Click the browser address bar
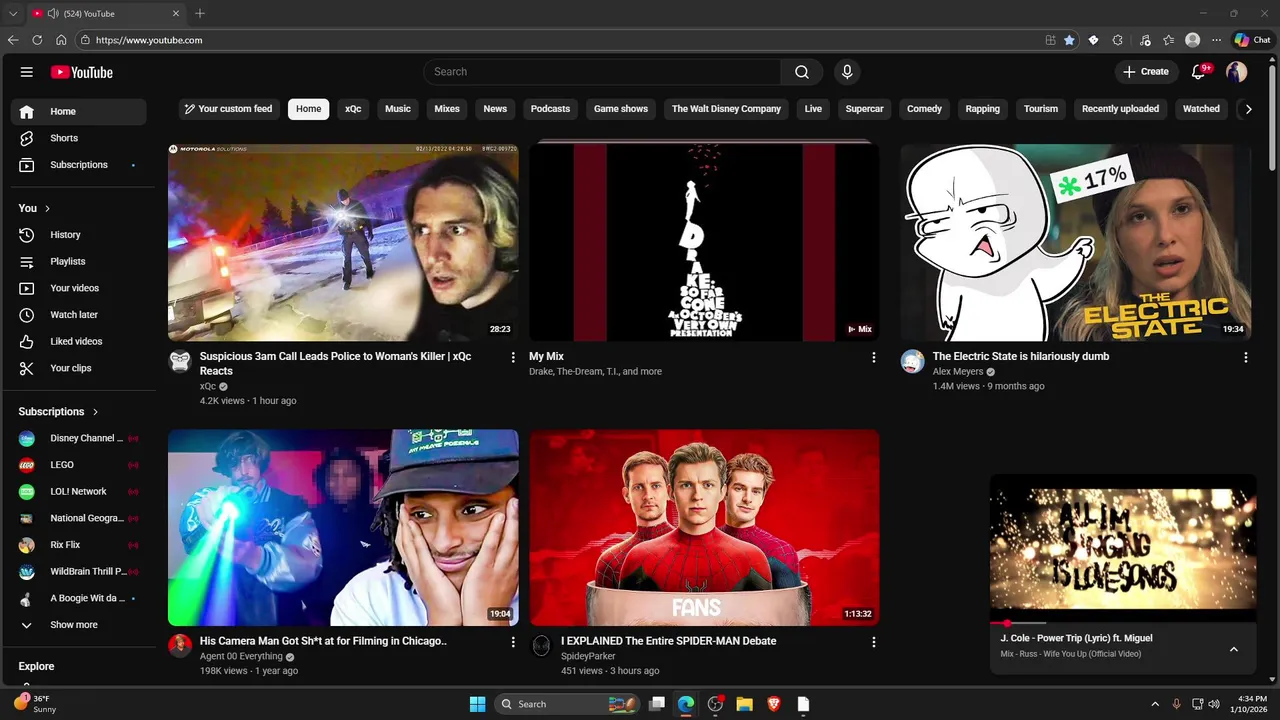This screenshot has width=1280, height=720. point(560,40)
